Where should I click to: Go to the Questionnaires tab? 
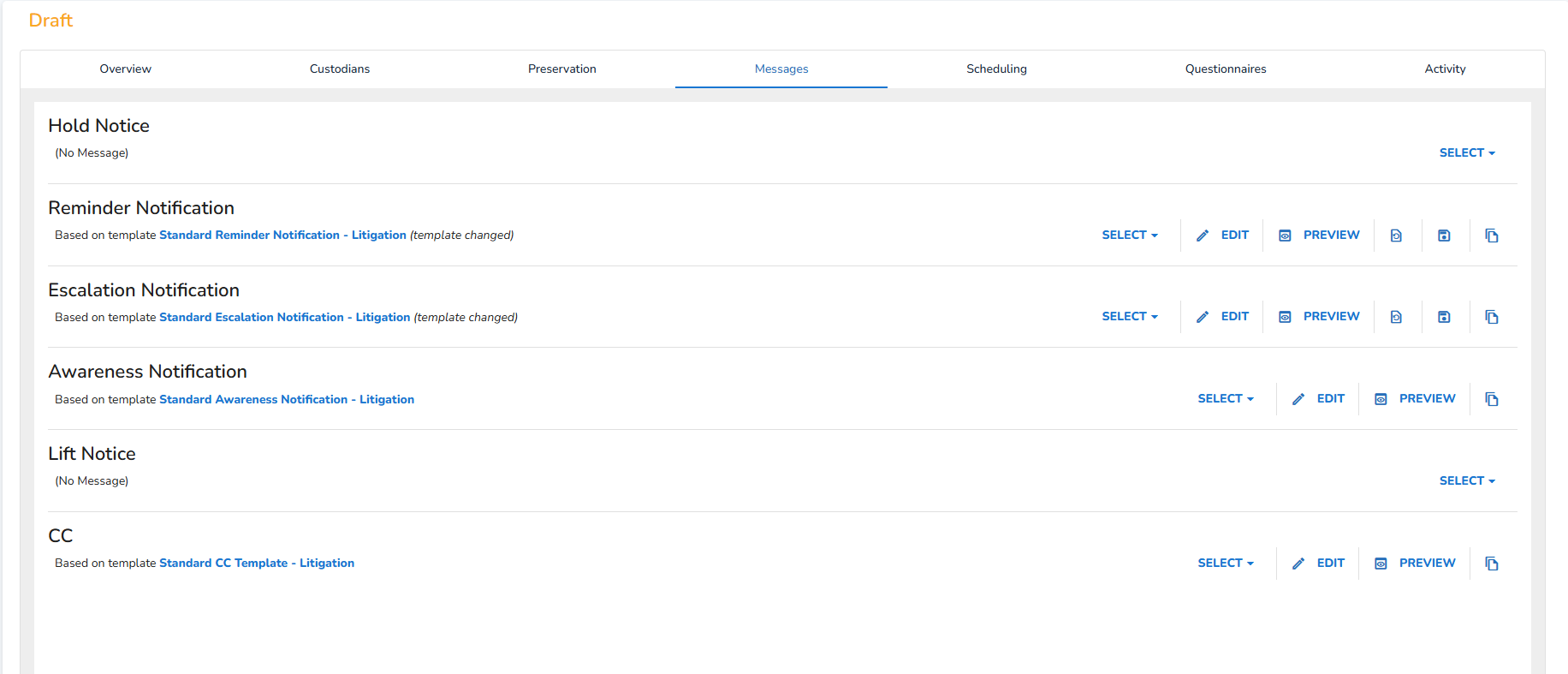pyautogui.click(x=1225, y=69)
